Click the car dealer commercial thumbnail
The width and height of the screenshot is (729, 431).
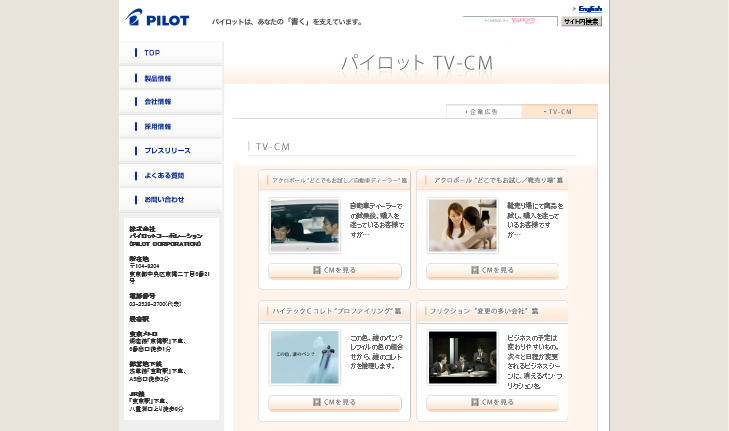tap(305, 226)
